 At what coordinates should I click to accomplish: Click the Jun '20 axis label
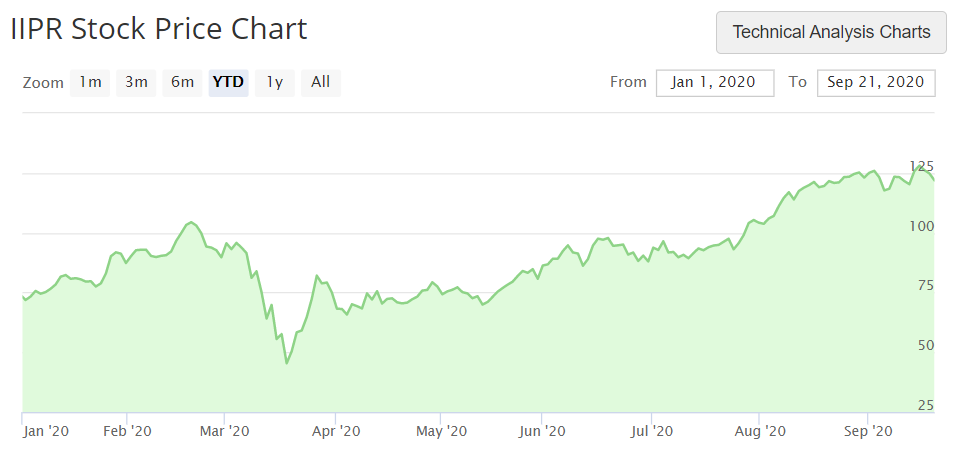pyautogui.click(x=543, y=431)
